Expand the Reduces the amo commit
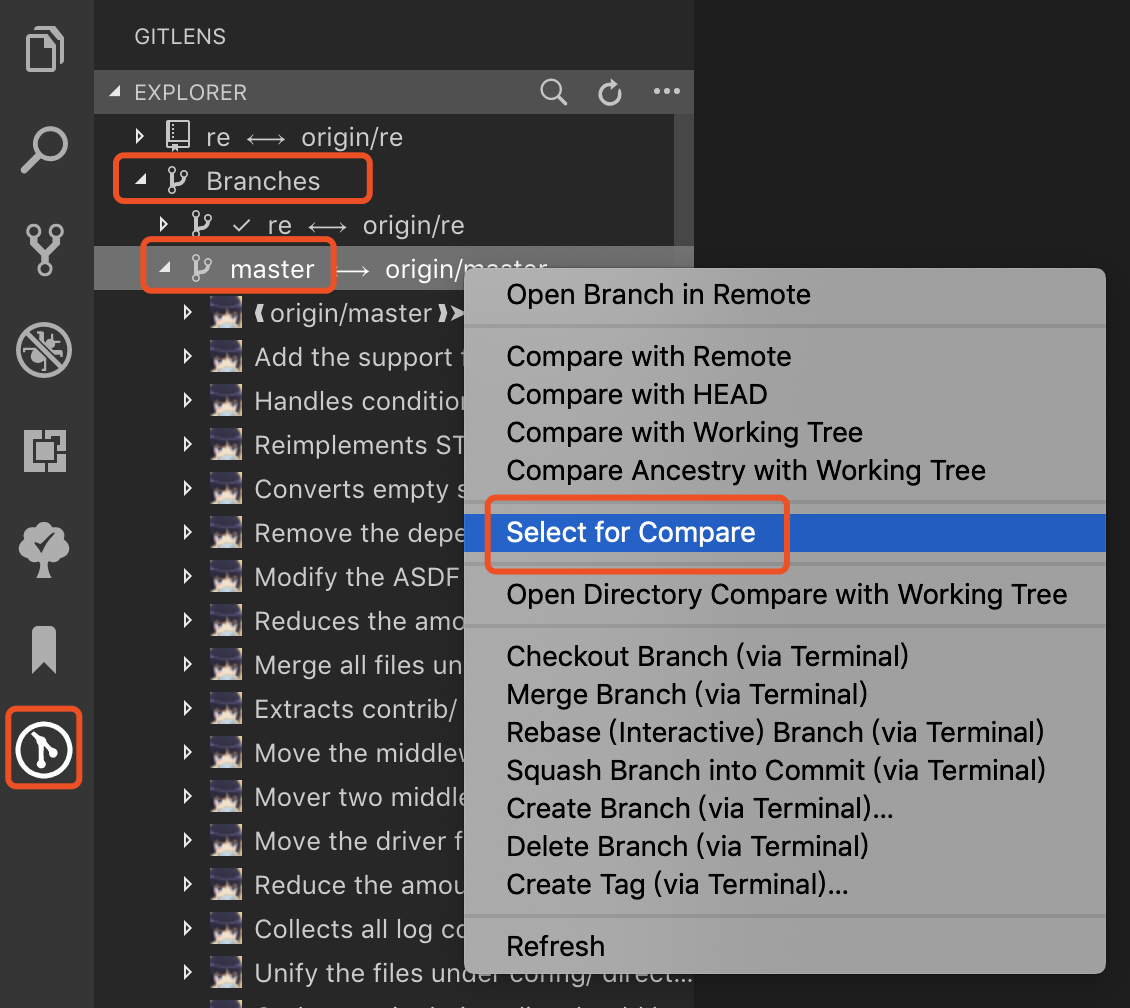The height and width of the screenshot is (1008, 1130). click(187, 620)
